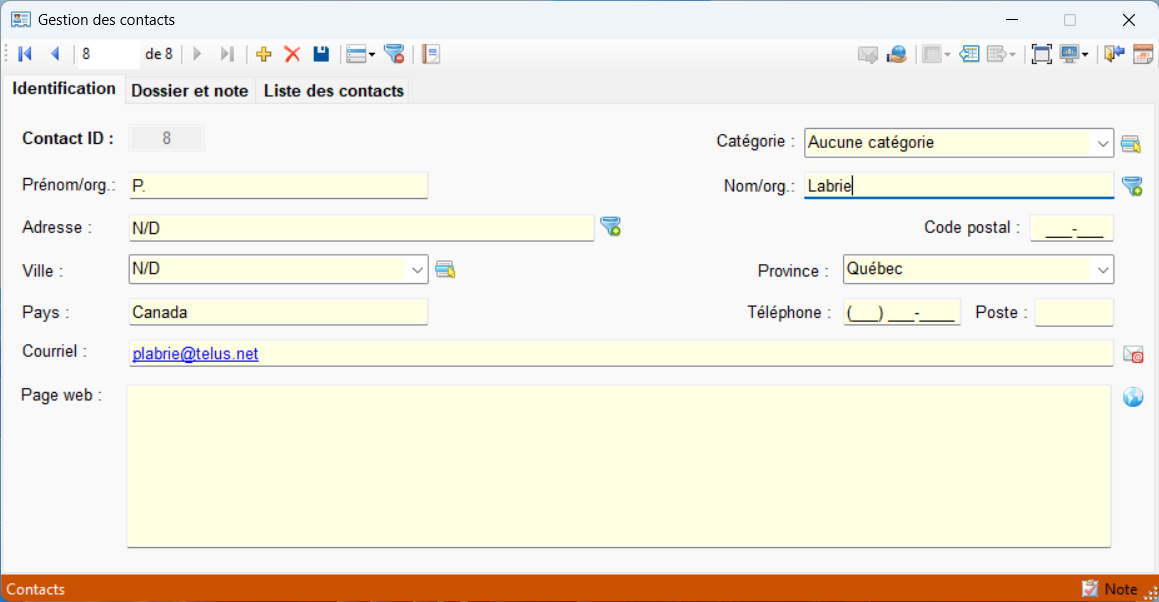The width and height of the screenshot is (1159, 602).
Task: Add a new contact with the plus icon
Action: coord(264,54)
